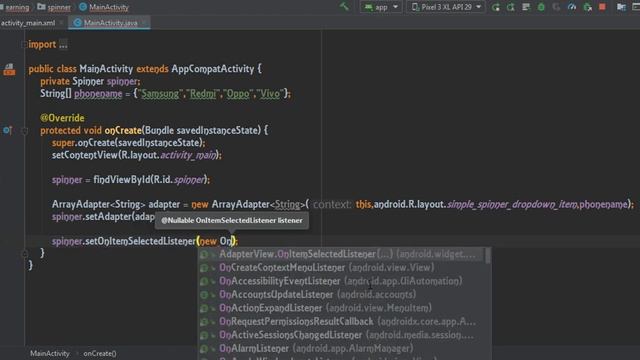Click the green Debug bug icon
640x360 pixels.
(x=541, y=7)
